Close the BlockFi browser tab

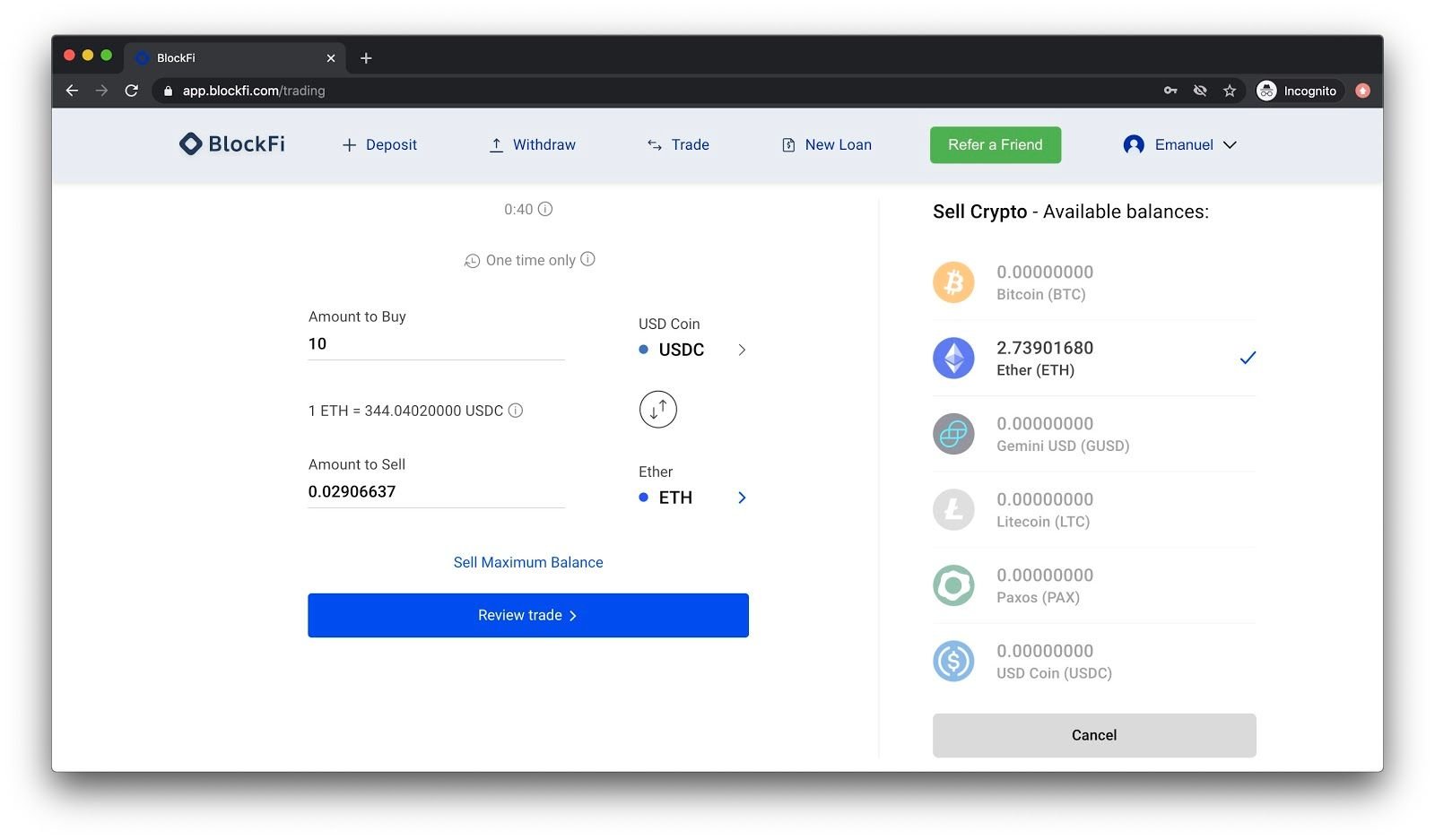[x=331, y=58]
